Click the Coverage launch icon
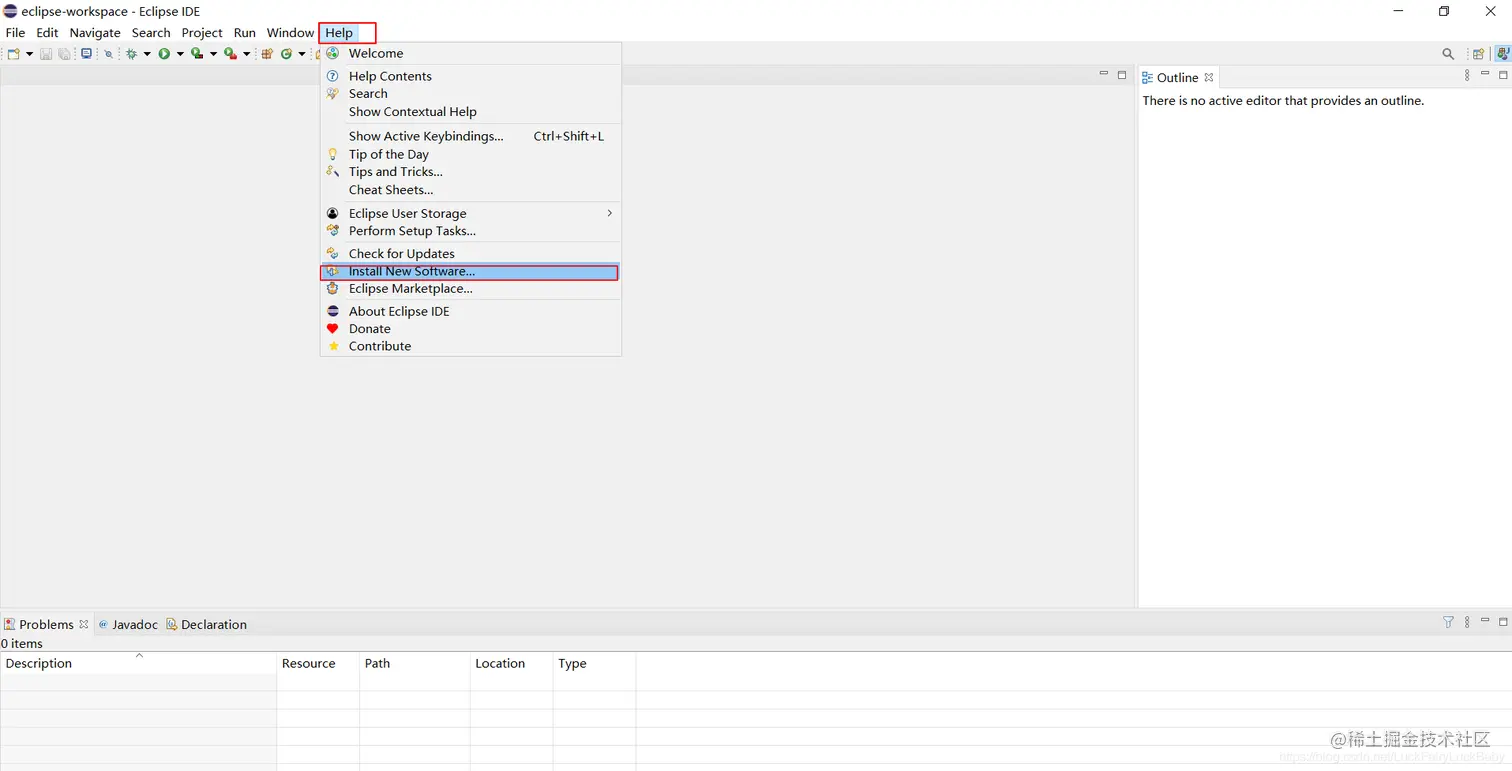The height and width of the screenshot is (771, 1512). (197, 54)
